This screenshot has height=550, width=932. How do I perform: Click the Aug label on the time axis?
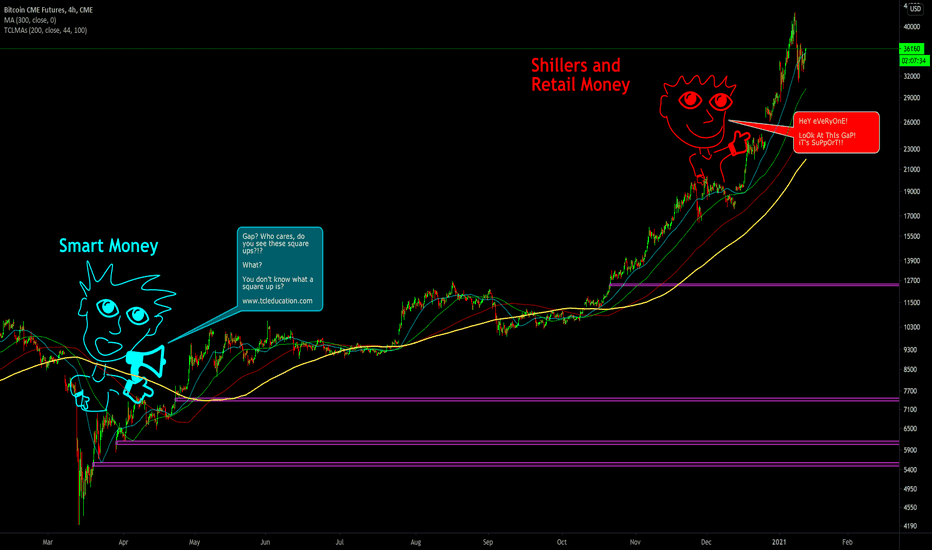[x=415, y=542]
